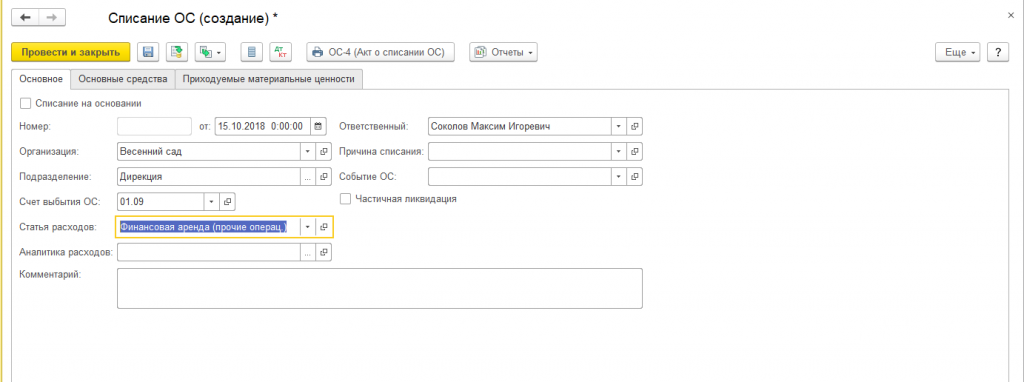Switch to the Основные средства tab

coord(123,79)
